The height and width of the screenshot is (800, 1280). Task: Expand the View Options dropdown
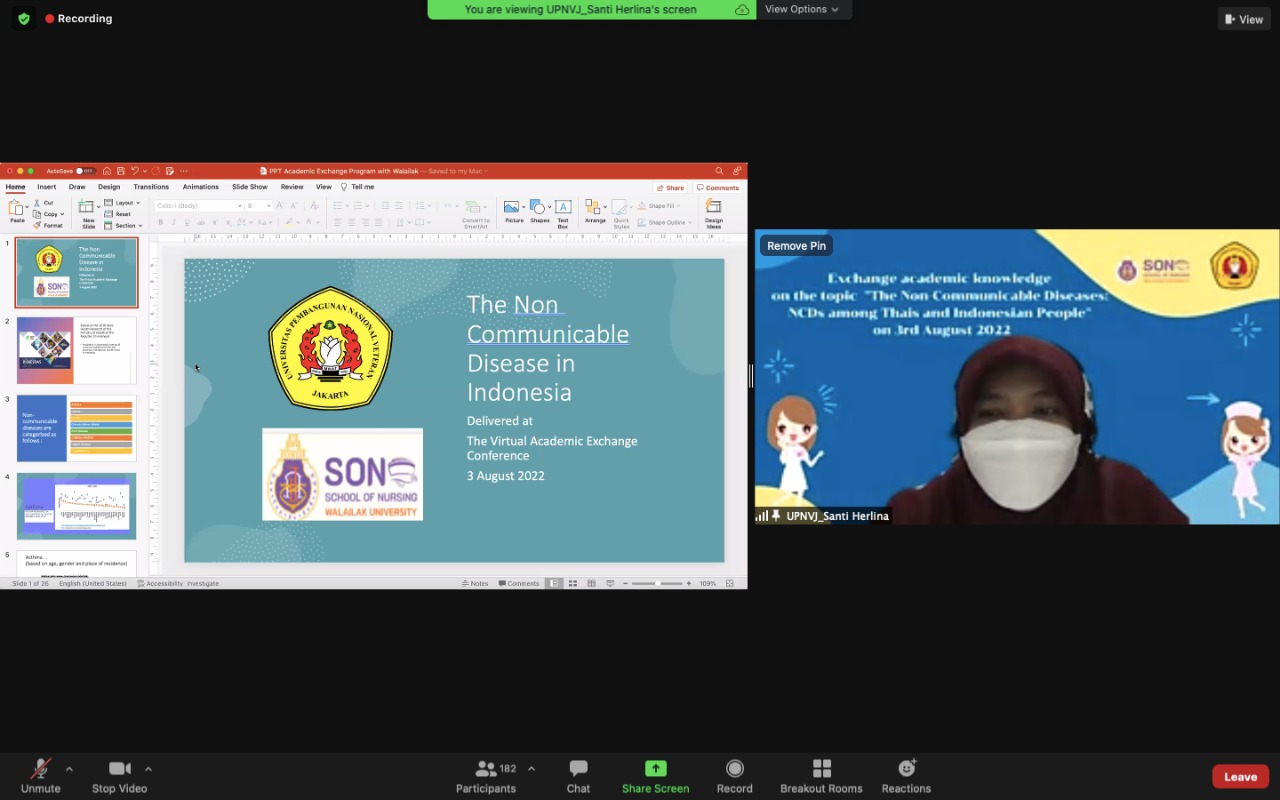(803, 9)
